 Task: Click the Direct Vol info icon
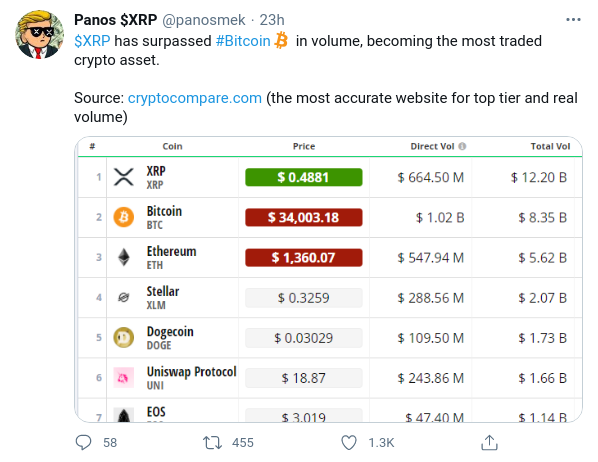click(x=462, y=146)
